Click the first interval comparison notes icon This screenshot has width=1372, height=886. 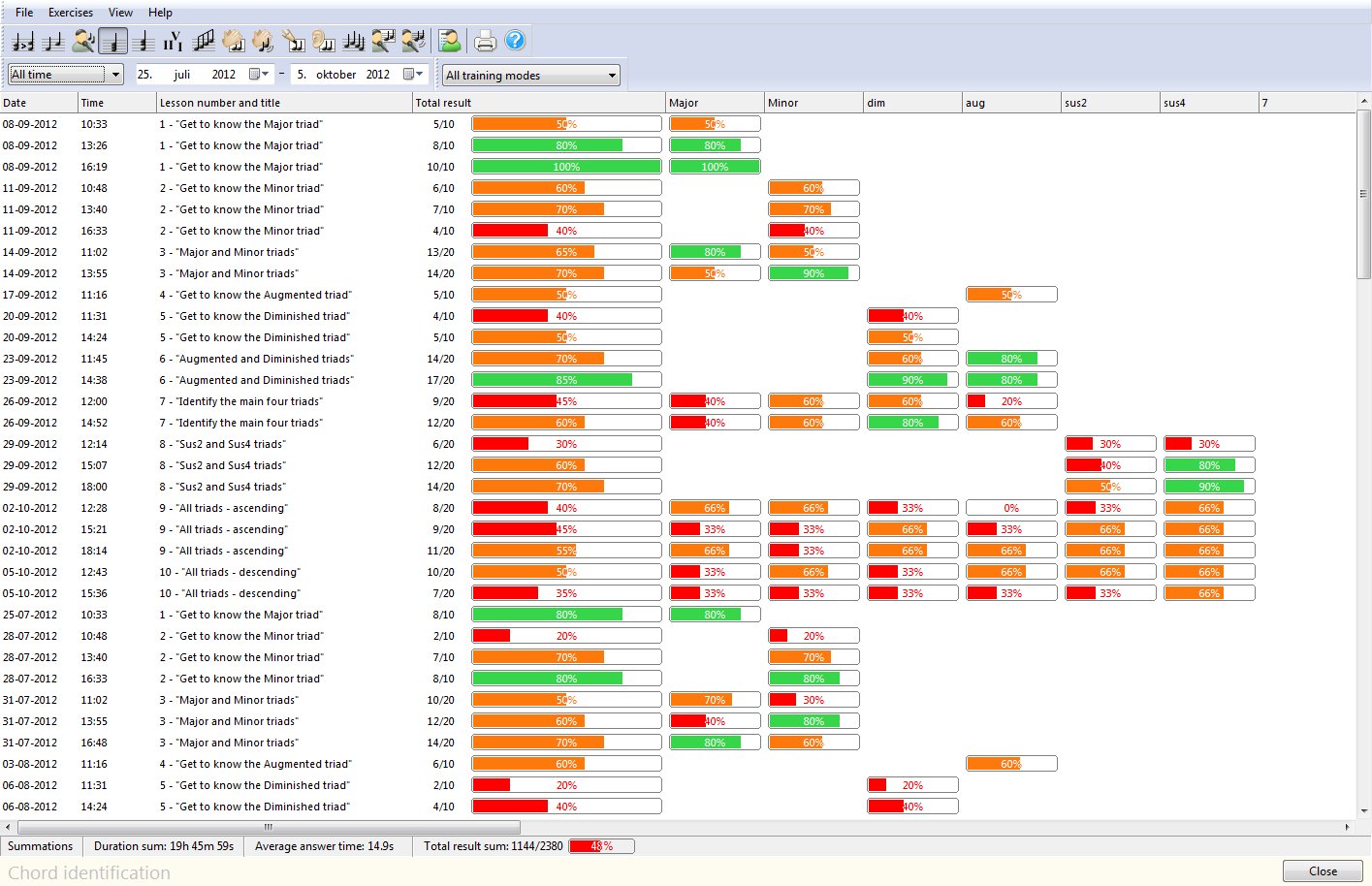pyautogui.click(x=23, y=41)
